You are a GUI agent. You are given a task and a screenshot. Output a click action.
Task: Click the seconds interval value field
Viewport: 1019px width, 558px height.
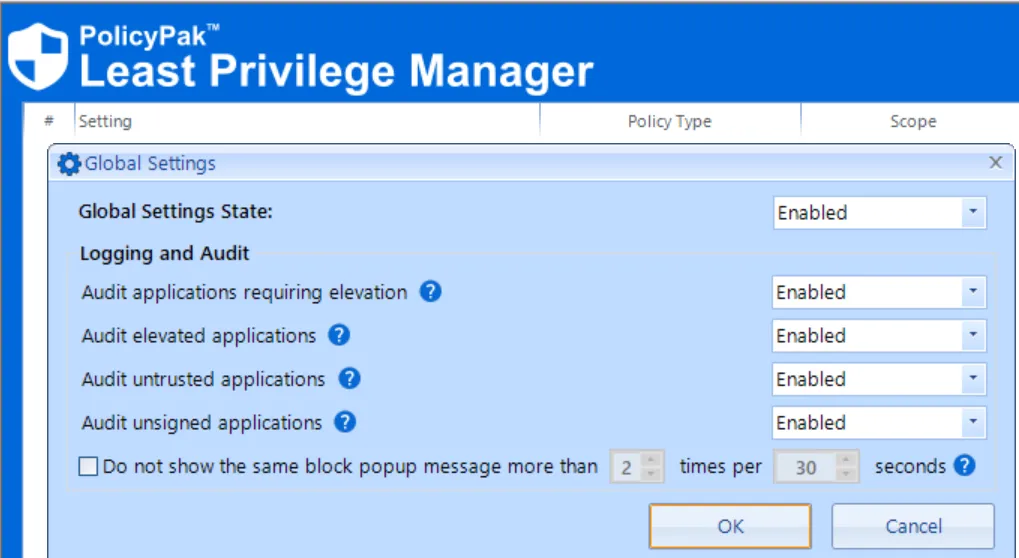(805, 467)
